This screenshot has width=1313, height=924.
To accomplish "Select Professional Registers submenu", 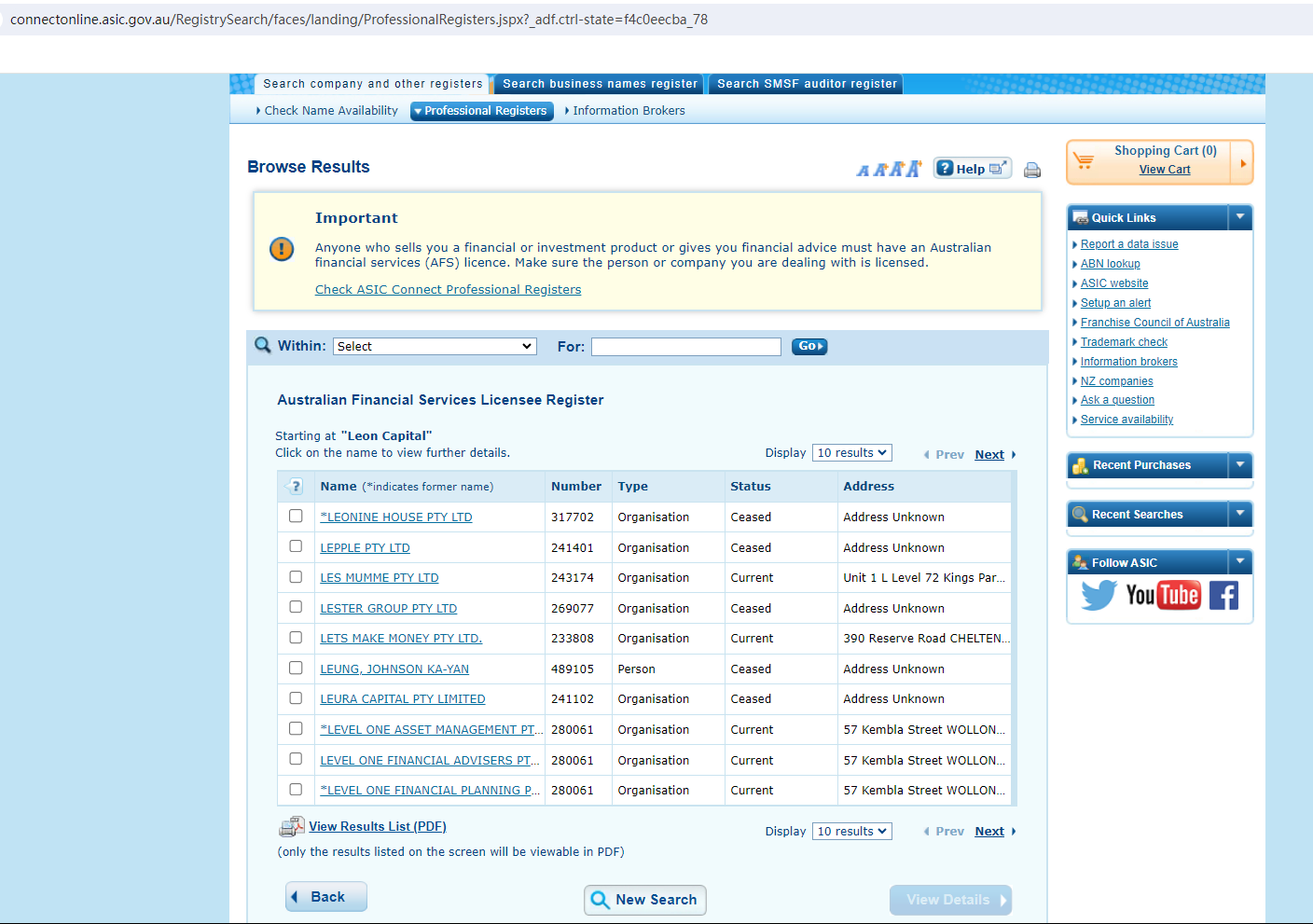I will pyautogui.click(x=482, y=111).
